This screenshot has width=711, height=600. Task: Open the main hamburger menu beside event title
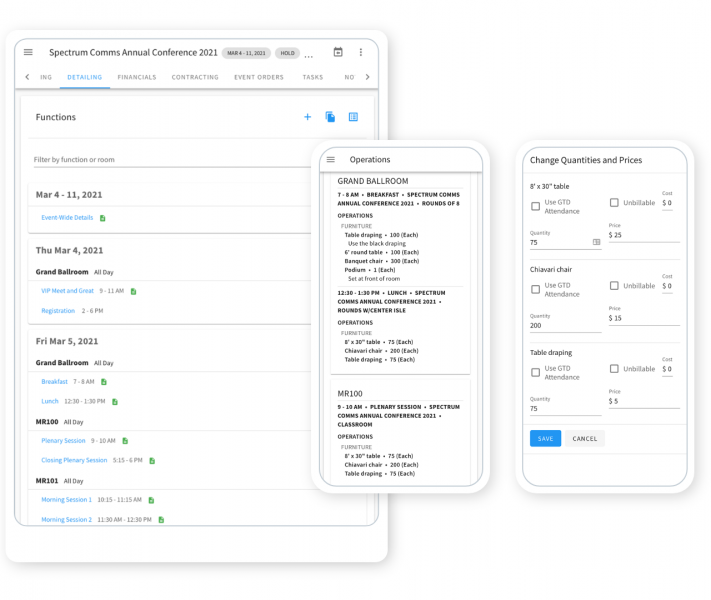click(x=28, y=52)
